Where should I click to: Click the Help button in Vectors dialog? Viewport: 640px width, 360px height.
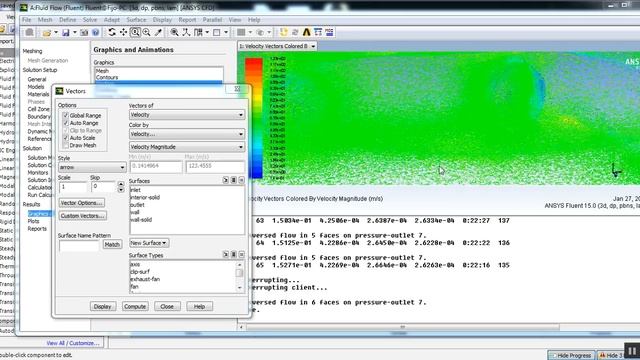(199, 306)
